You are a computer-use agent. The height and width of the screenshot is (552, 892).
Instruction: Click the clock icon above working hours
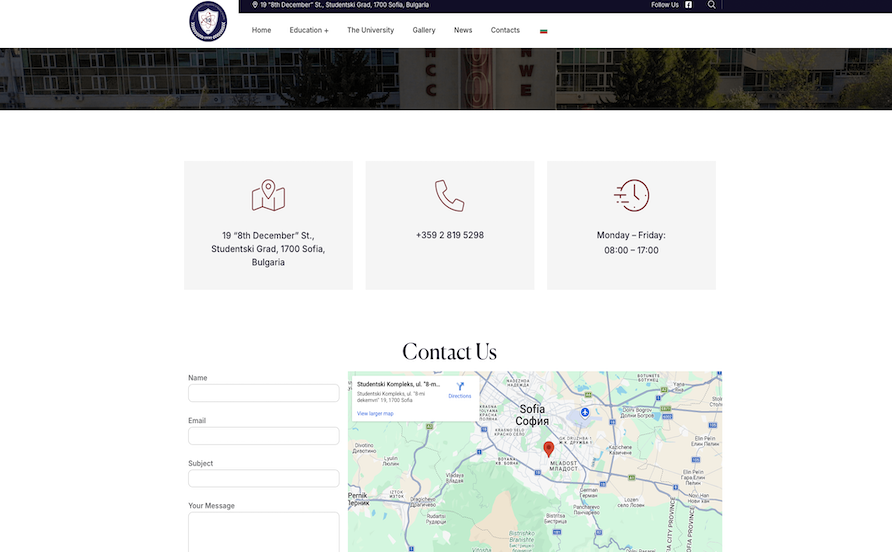point(631,196)
